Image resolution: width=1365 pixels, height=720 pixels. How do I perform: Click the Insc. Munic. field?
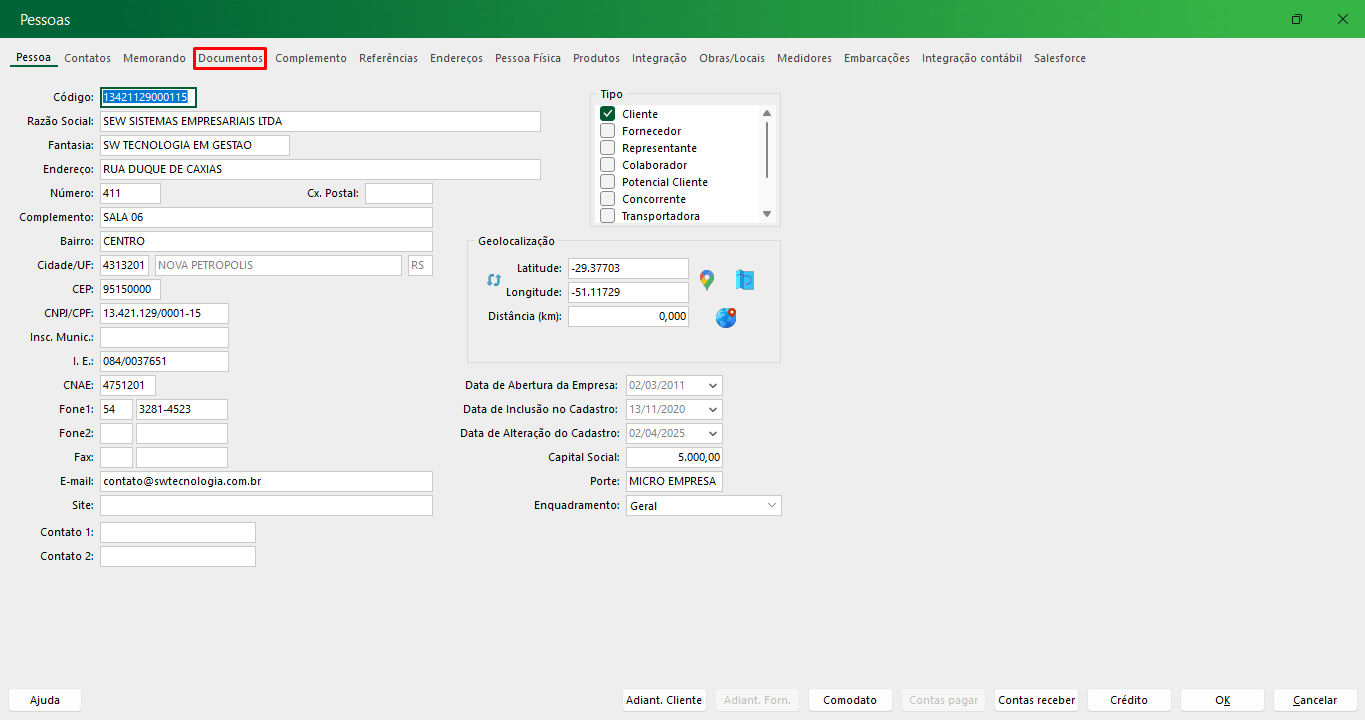[x=164, y=337]
